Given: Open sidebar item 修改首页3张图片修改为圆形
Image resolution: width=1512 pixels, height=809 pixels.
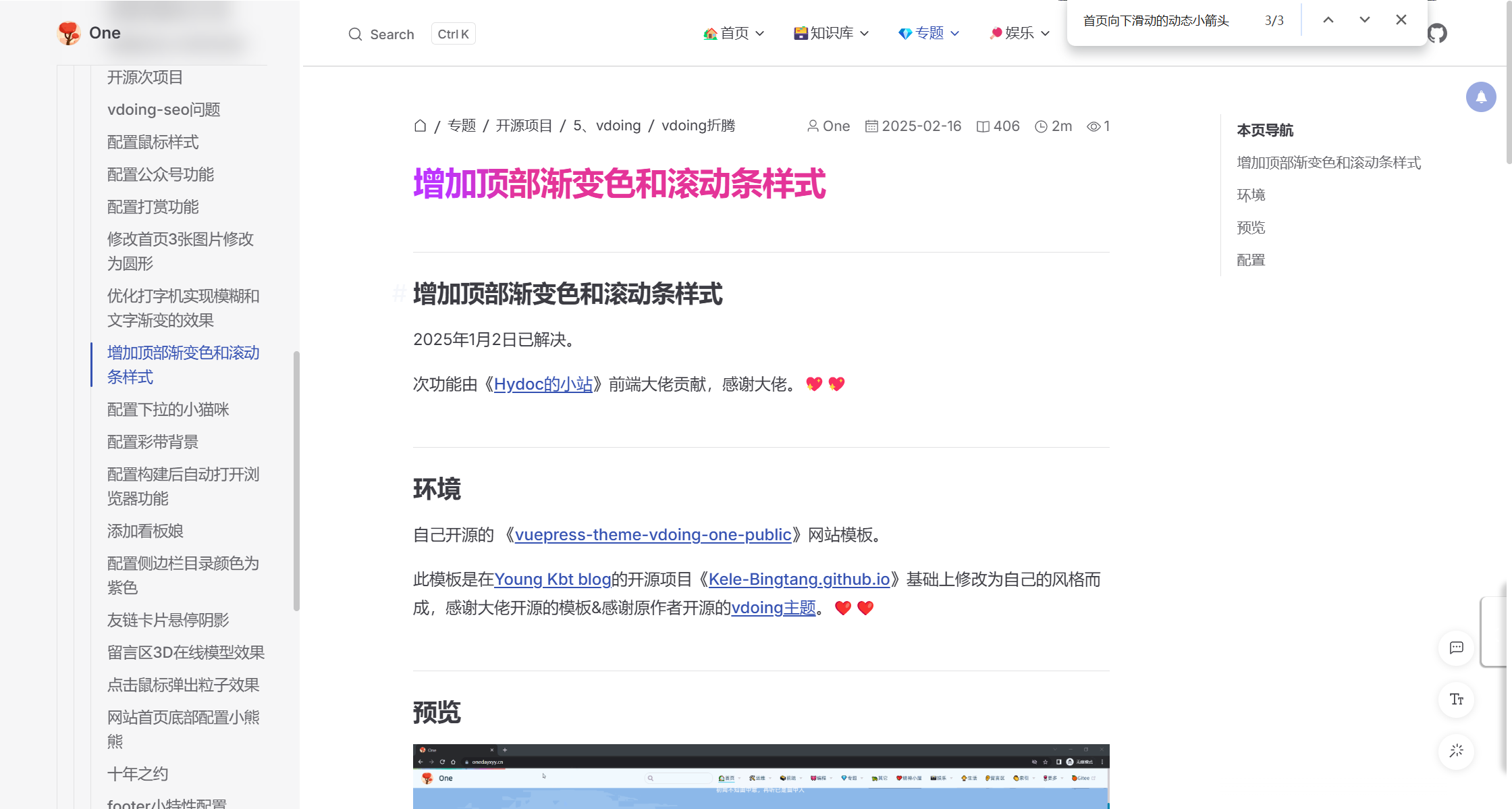Looking at the screenshot, I should pos(180,251).
